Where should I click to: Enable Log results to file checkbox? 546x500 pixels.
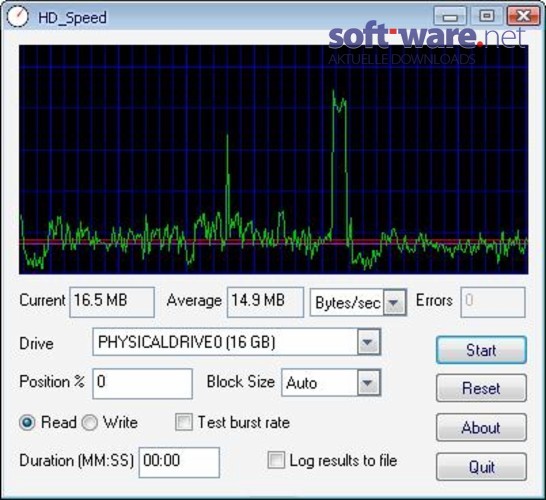click(276, 460)
